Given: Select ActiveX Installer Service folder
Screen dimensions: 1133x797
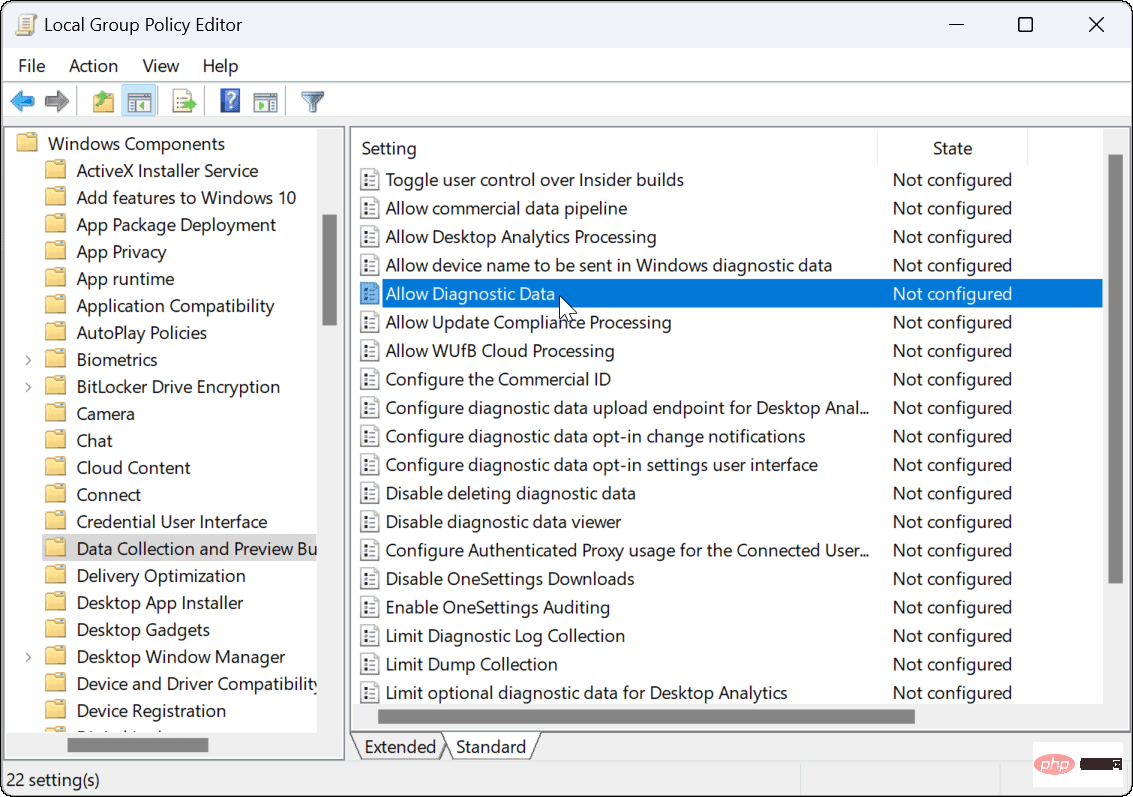Looking at the screenshot, I should click(x=168, y=171).
